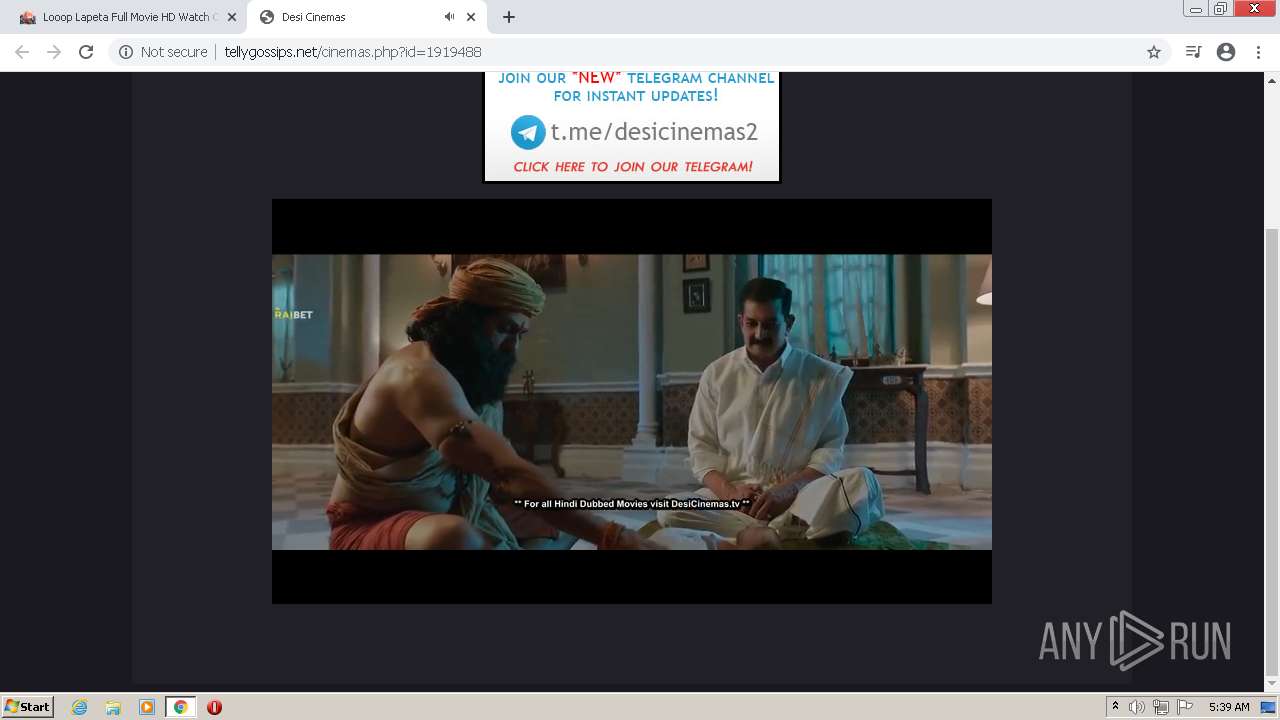Open the media controls icon
The width and height of the screenshot is (1280, 720).
[1193, 52]
